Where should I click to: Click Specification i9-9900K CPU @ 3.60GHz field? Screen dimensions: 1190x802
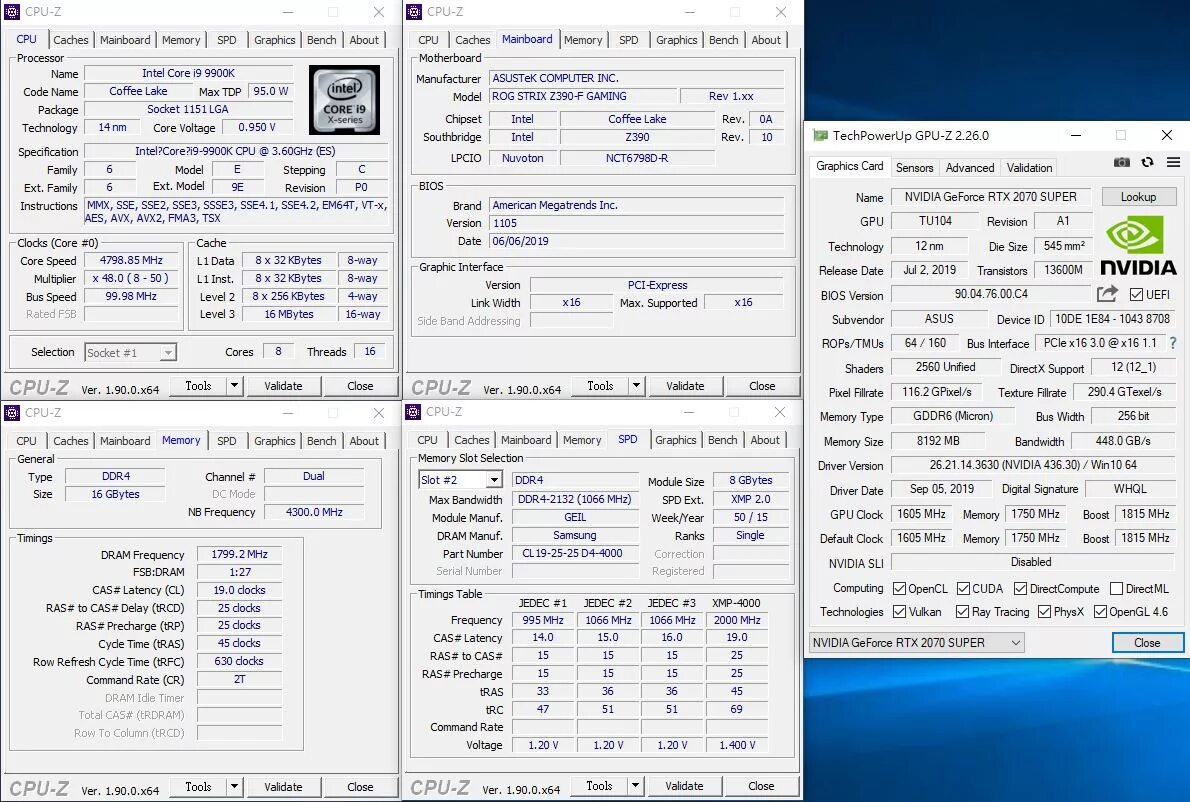[x=235, y=151]
